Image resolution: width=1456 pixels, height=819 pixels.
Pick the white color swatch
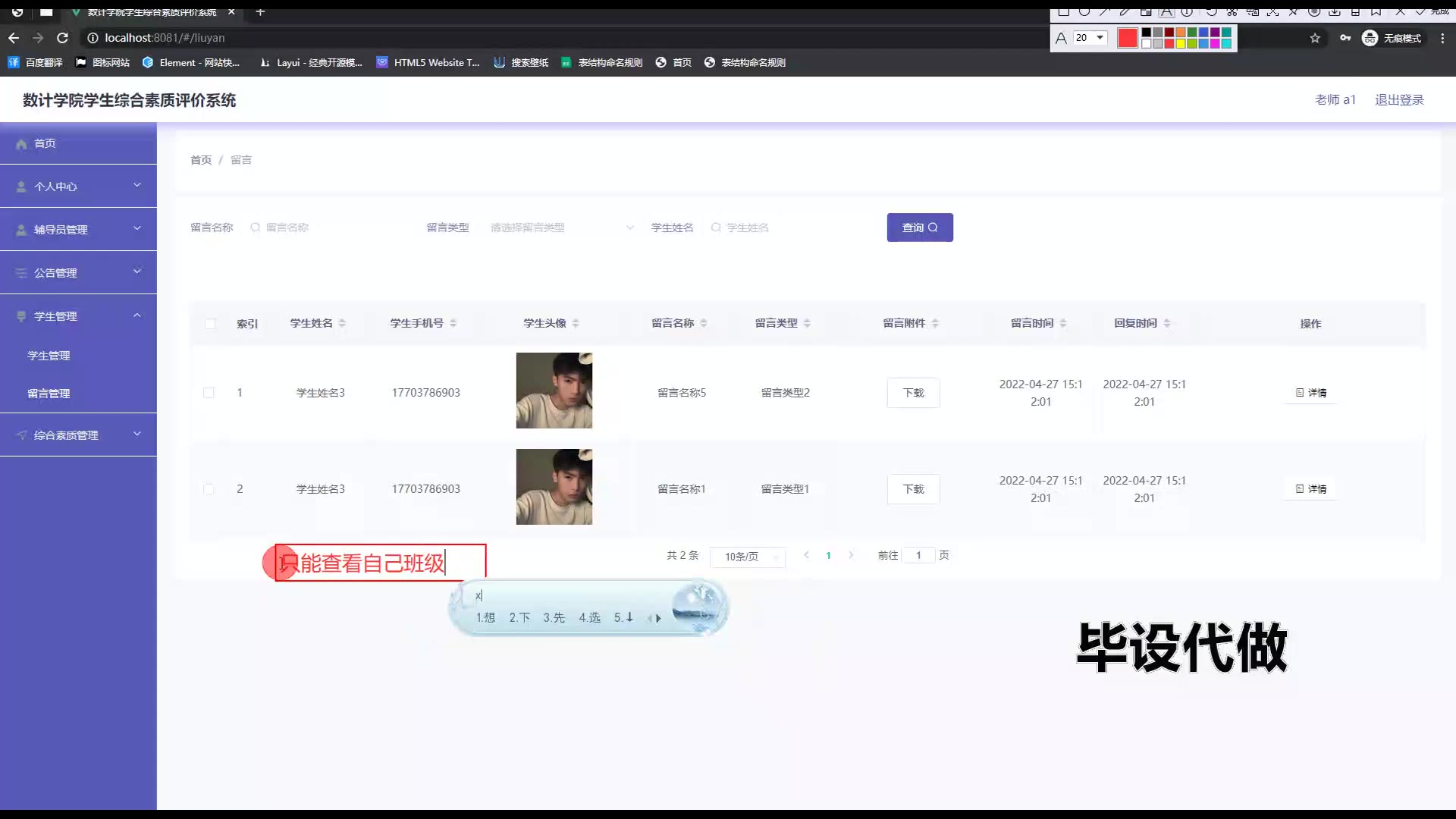click(x=1147, y=43)
